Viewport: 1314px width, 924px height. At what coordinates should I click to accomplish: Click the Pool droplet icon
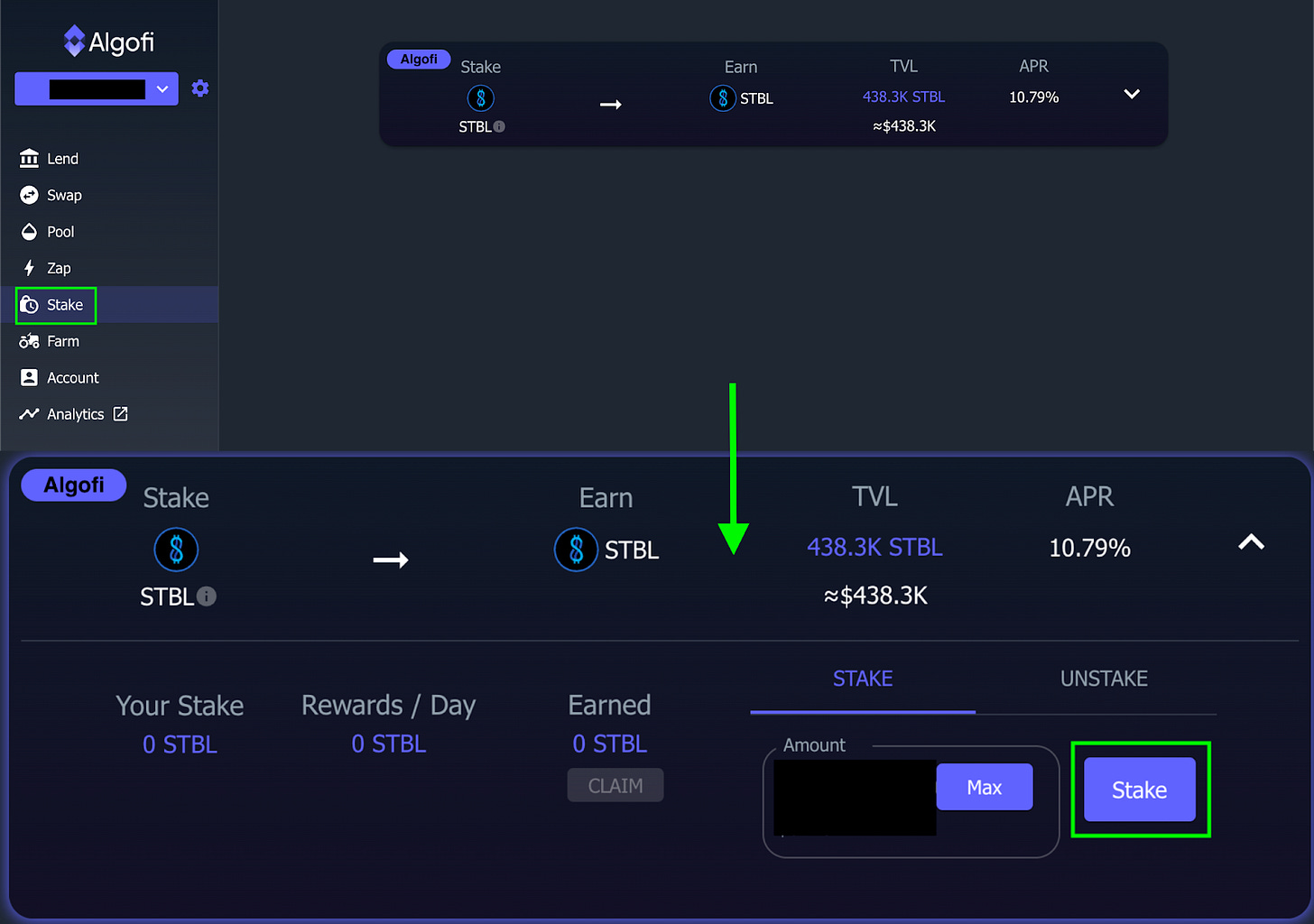pyautogui.click(x=29, y=232)
